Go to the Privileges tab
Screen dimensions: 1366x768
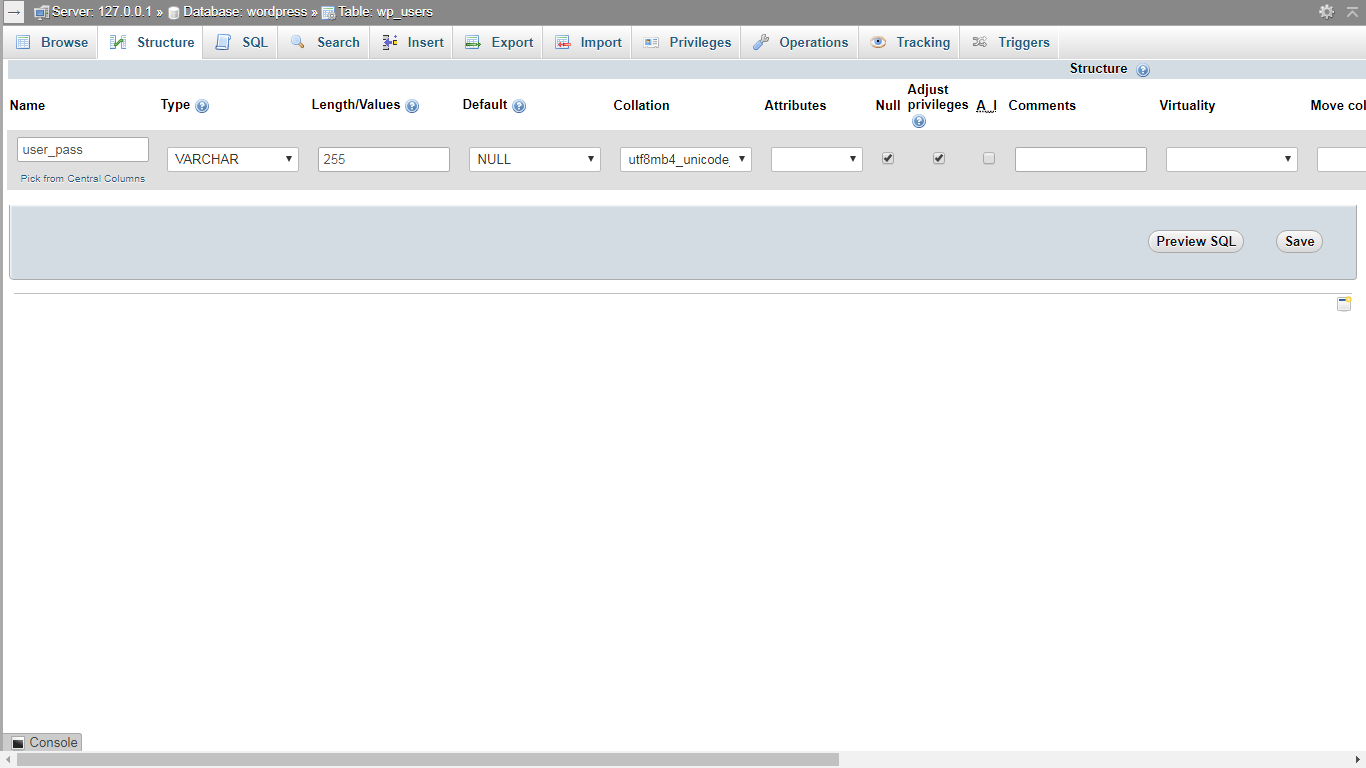coord(687,42)
